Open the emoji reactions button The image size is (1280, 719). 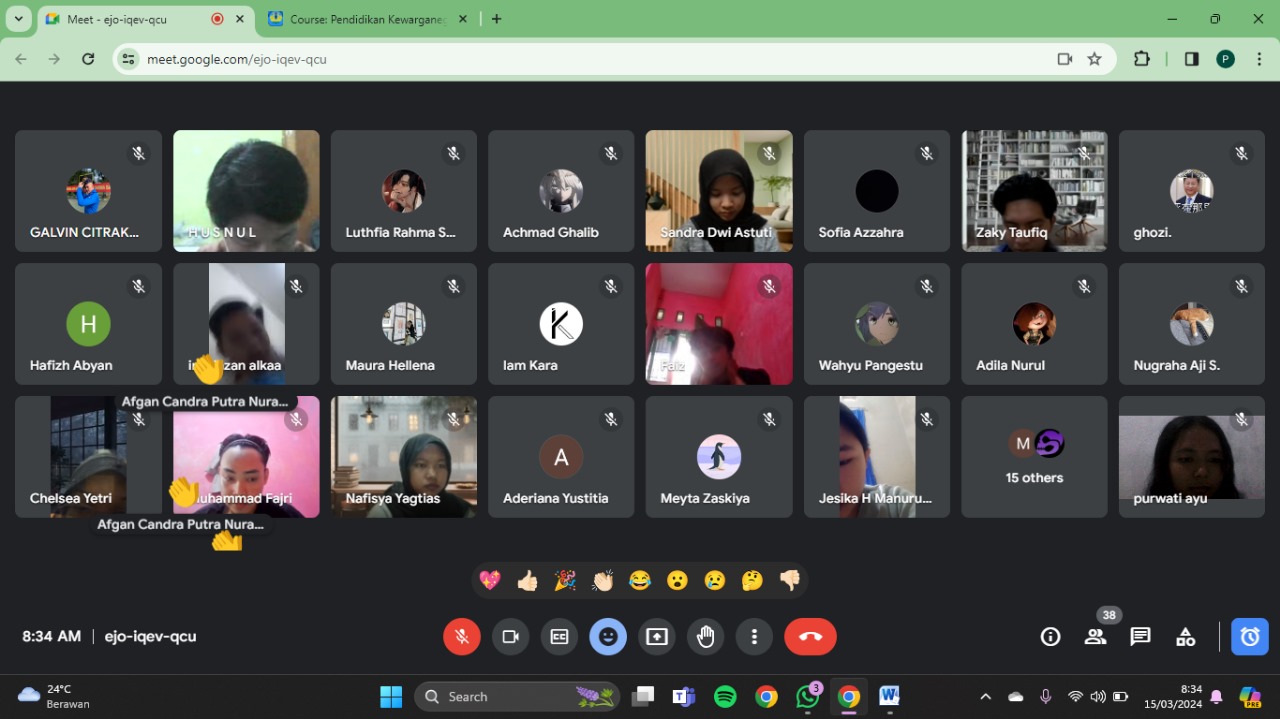tap(608, 637)
